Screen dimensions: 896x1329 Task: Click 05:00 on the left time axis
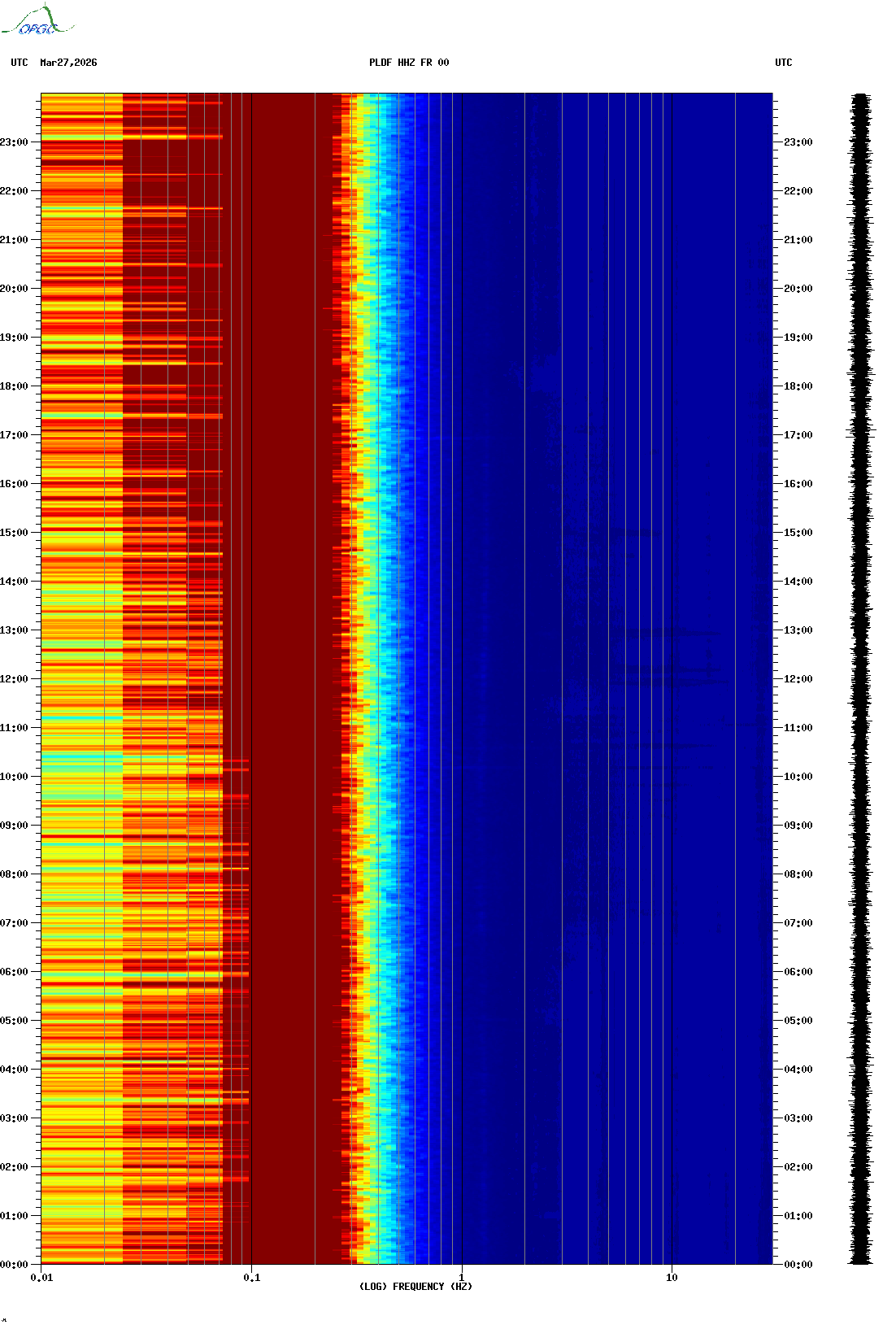pyautogui.click(x=14, y=1021)
